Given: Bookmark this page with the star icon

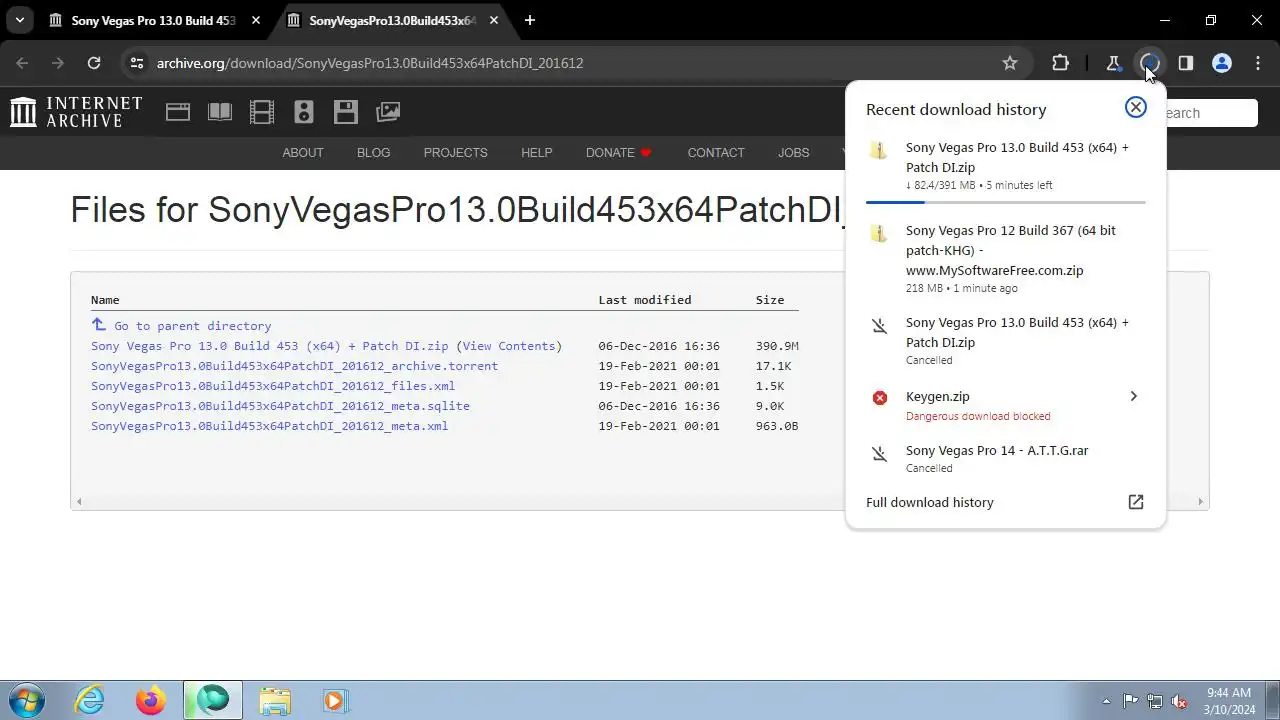Looking at the screenshot, I should point(1010,63).
